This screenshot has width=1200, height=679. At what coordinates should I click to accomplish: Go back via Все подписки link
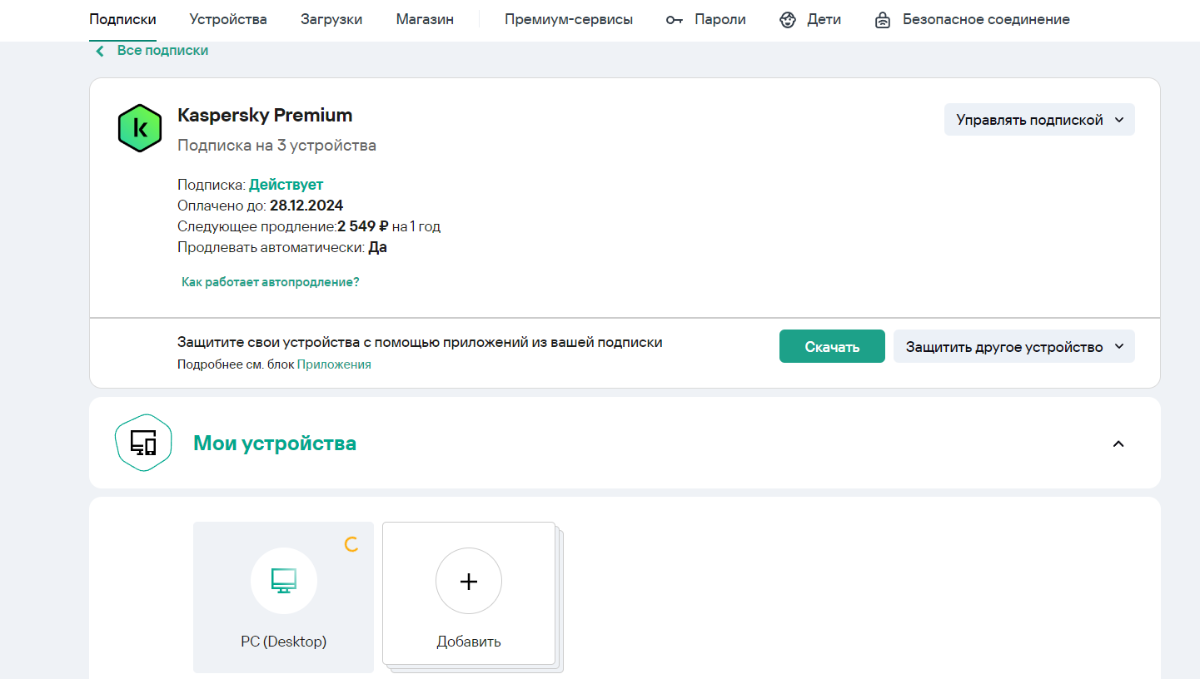coord(161,50)
